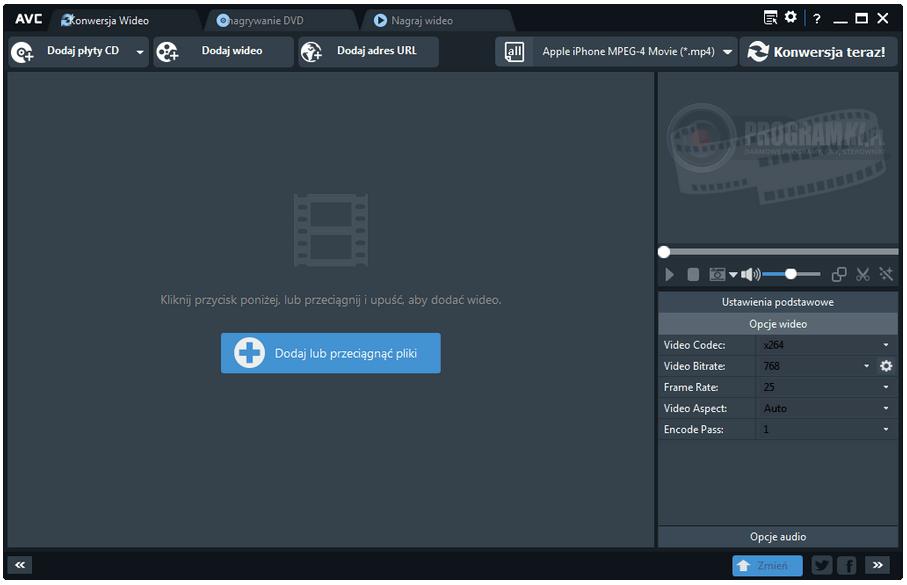Play the preview video
Image resolution: width=907 pixels, height=585 pixels.
[670, 274]
